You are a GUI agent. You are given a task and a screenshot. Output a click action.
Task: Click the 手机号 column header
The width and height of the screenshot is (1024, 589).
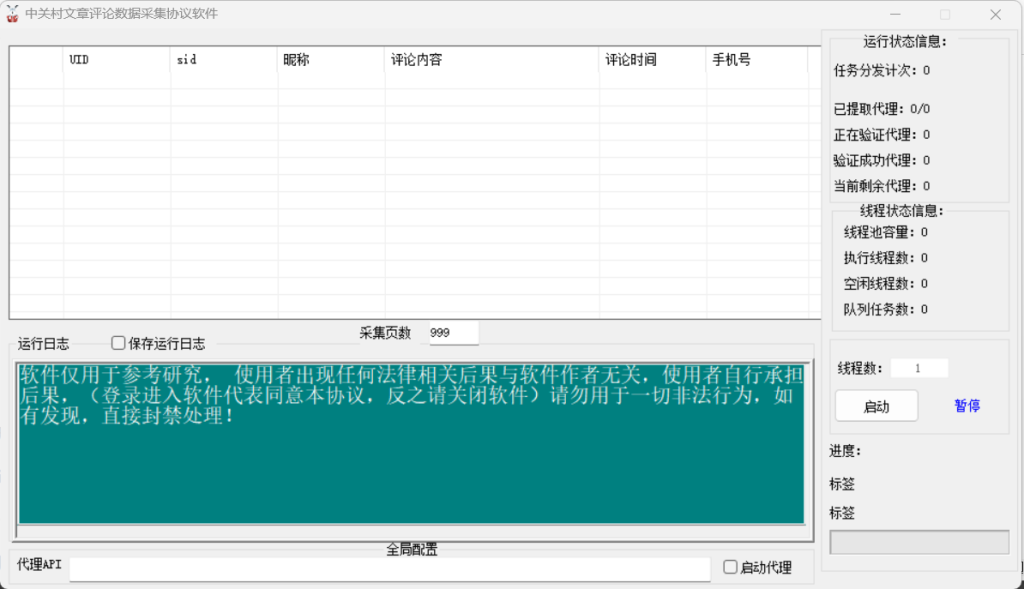click(x=756, y=60)
